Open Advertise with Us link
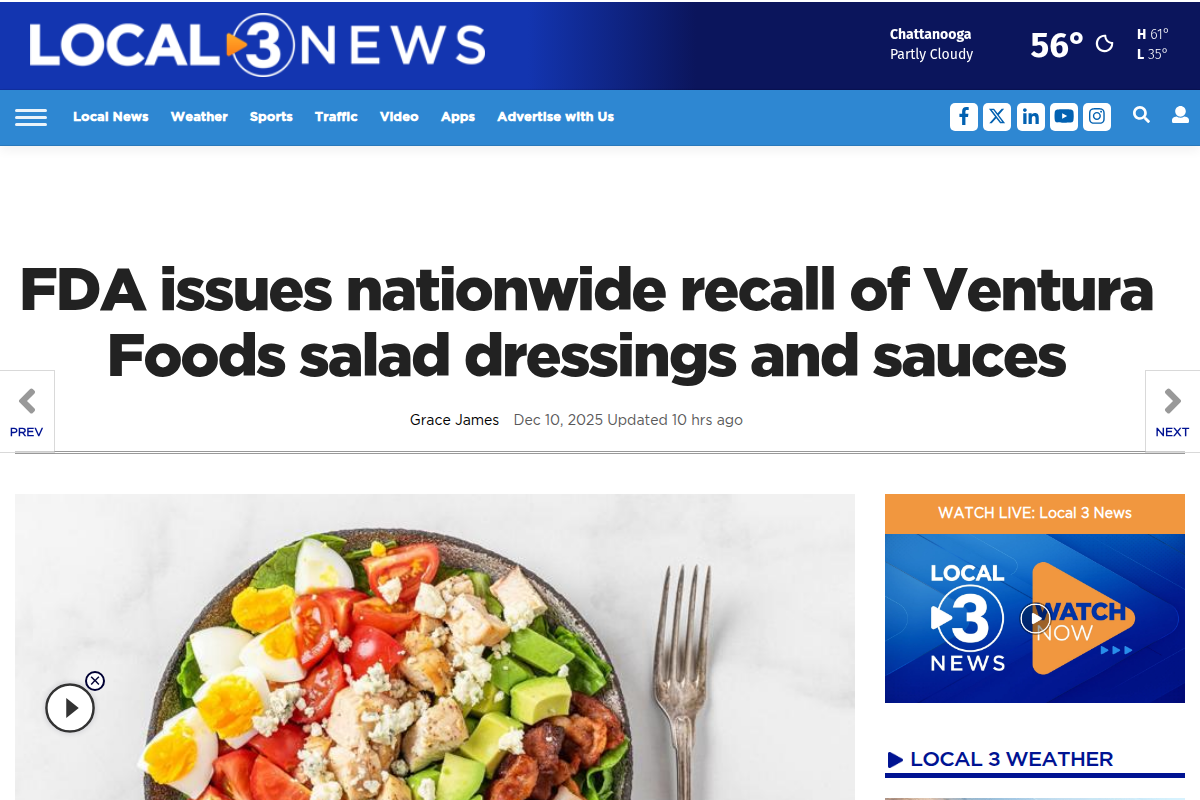Image resolution: width=1200 pixels, height=800 pixels. 555,117
